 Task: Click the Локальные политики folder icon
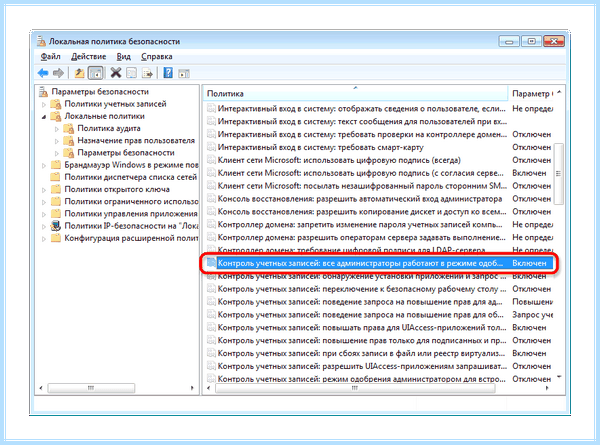coord(56,116)
